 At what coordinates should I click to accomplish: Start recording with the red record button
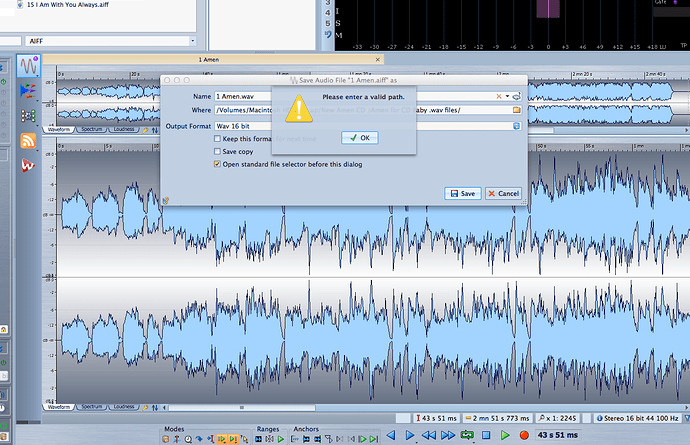click(x=524, y=435)
